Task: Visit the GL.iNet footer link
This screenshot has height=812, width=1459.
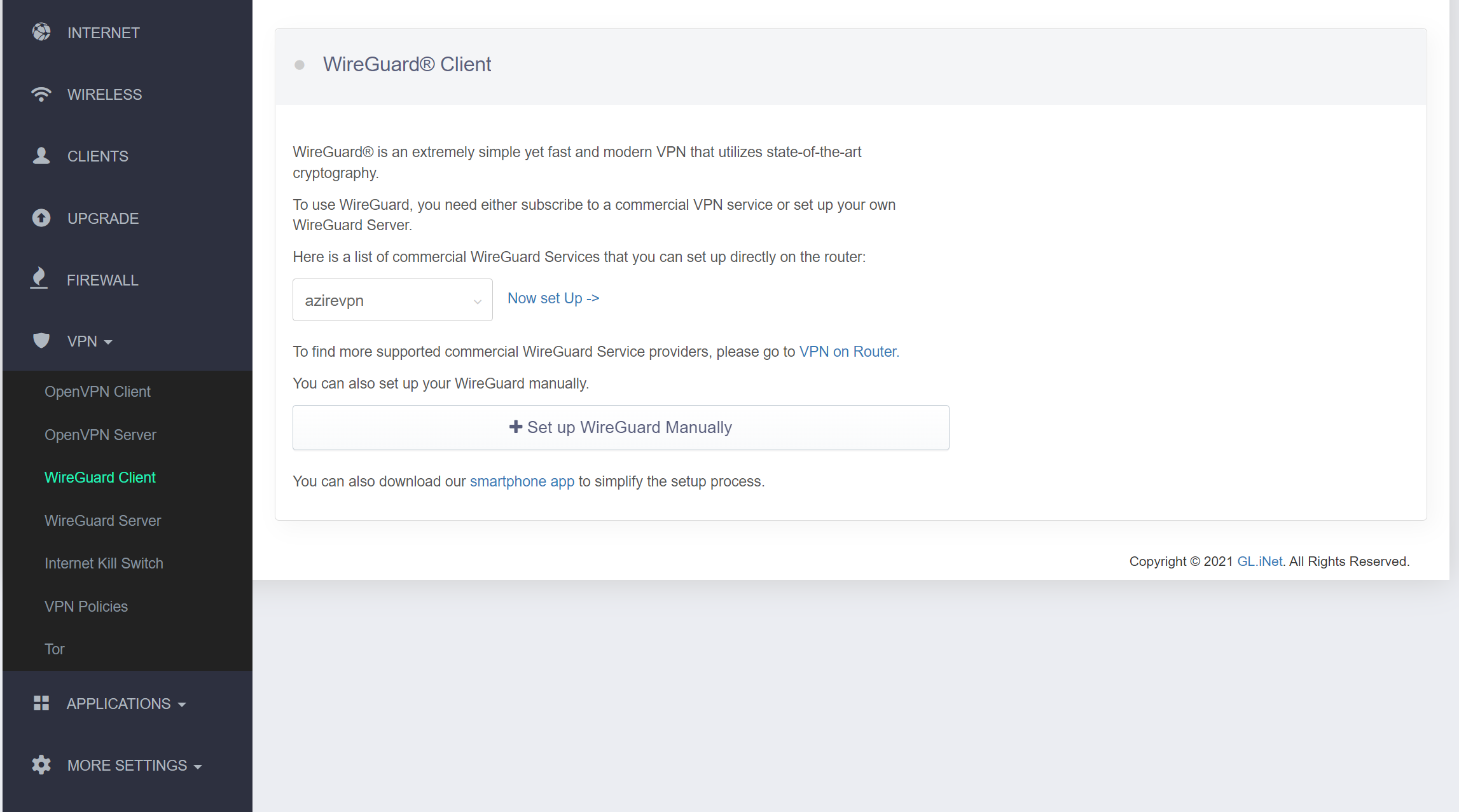Action: (x=1260, y=561)
